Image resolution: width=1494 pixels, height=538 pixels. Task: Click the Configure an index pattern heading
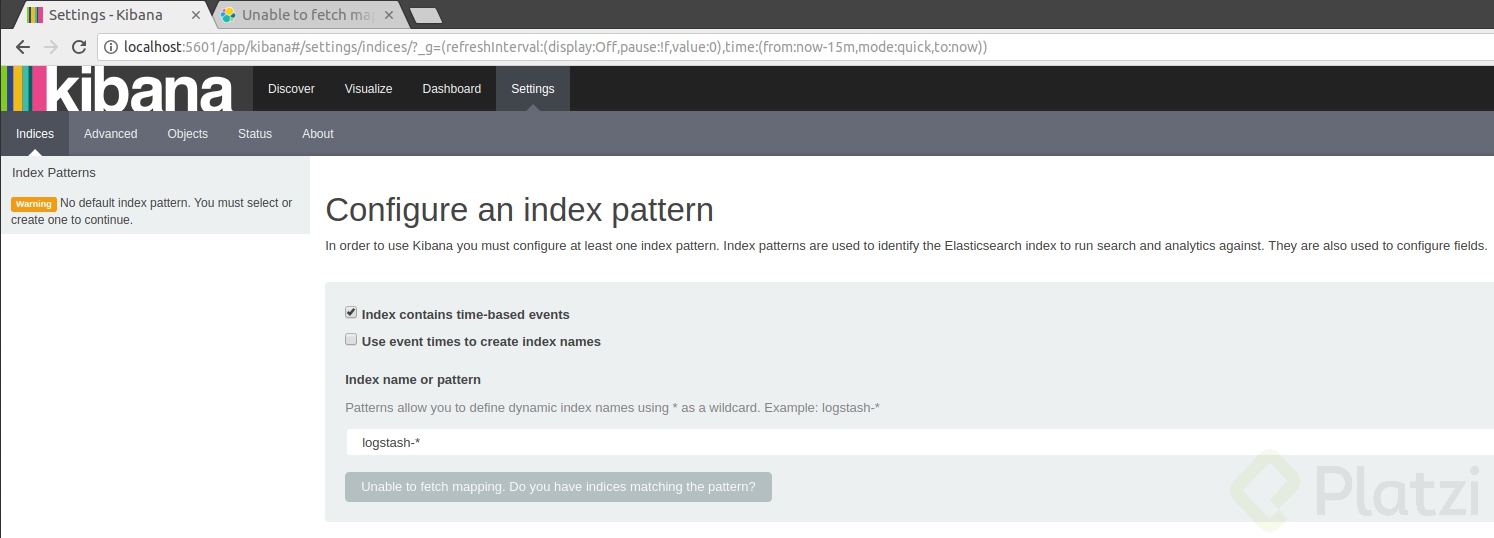click(520, 210)
